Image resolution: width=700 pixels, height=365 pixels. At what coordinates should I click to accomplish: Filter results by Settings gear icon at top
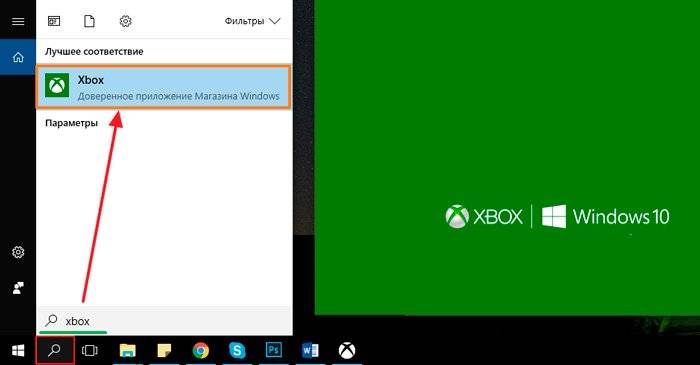[x=125, y=21]
